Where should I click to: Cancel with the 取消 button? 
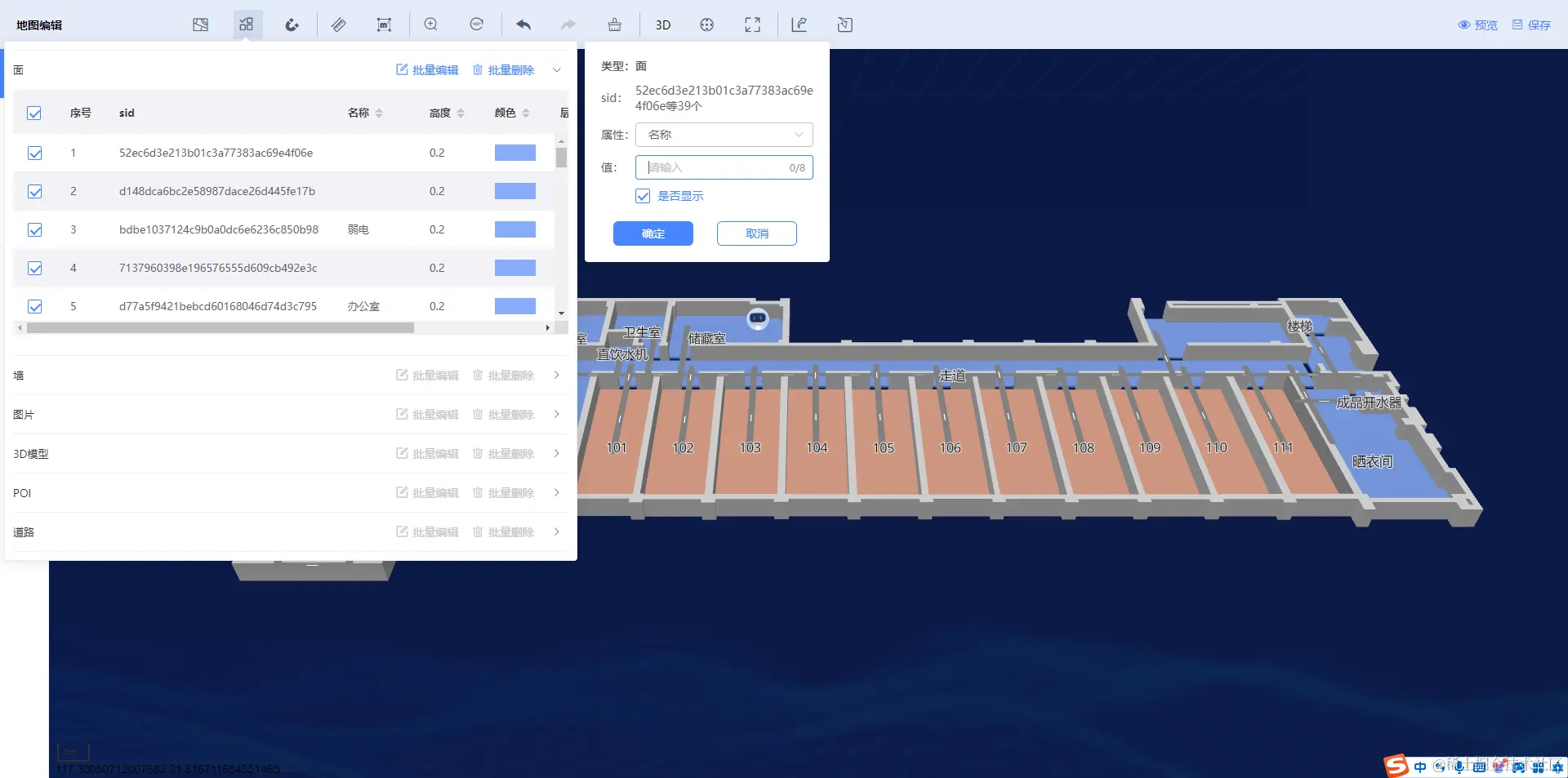point(757,233)
